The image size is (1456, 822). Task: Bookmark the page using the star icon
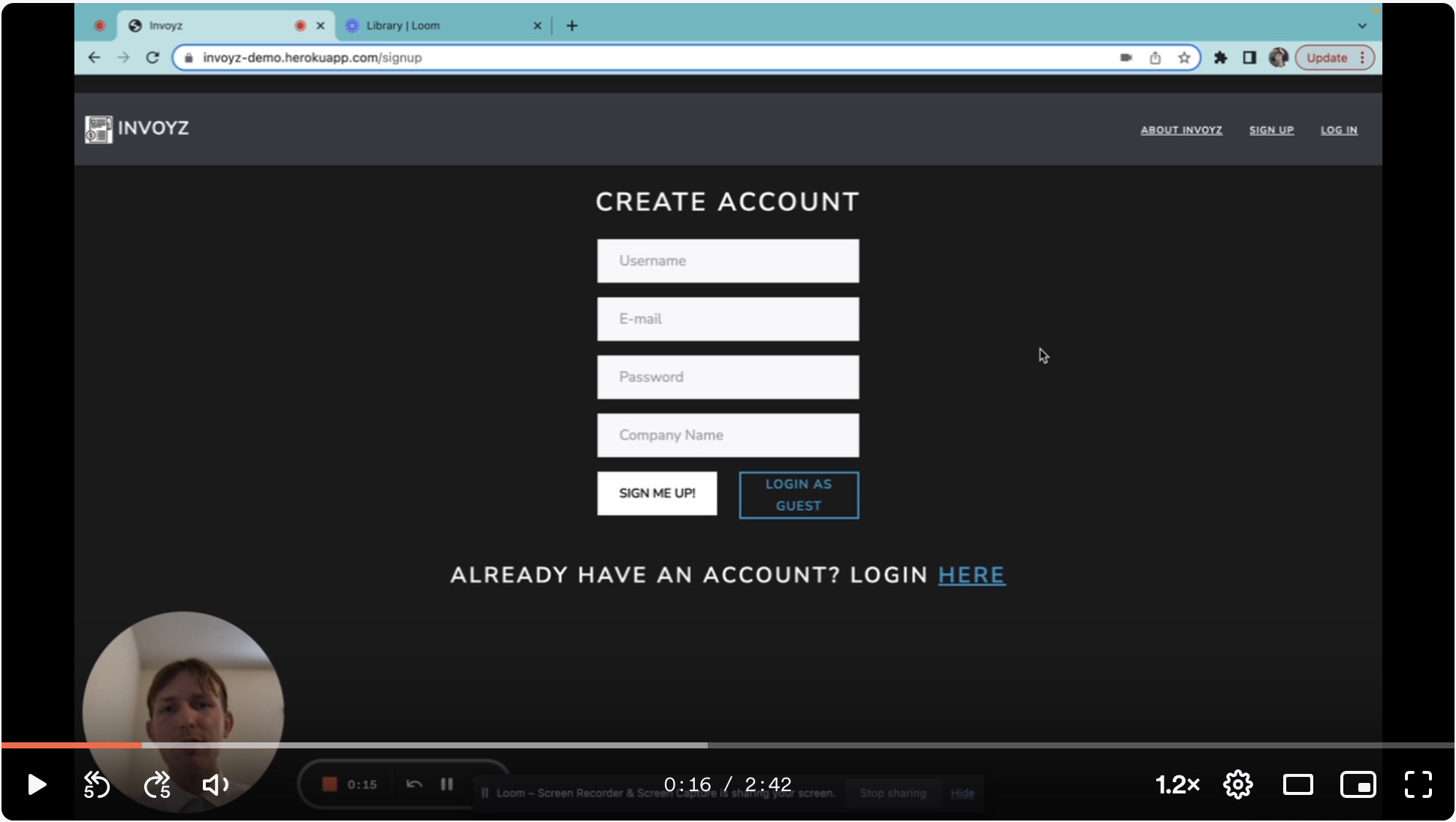(x=1185, y=57)
